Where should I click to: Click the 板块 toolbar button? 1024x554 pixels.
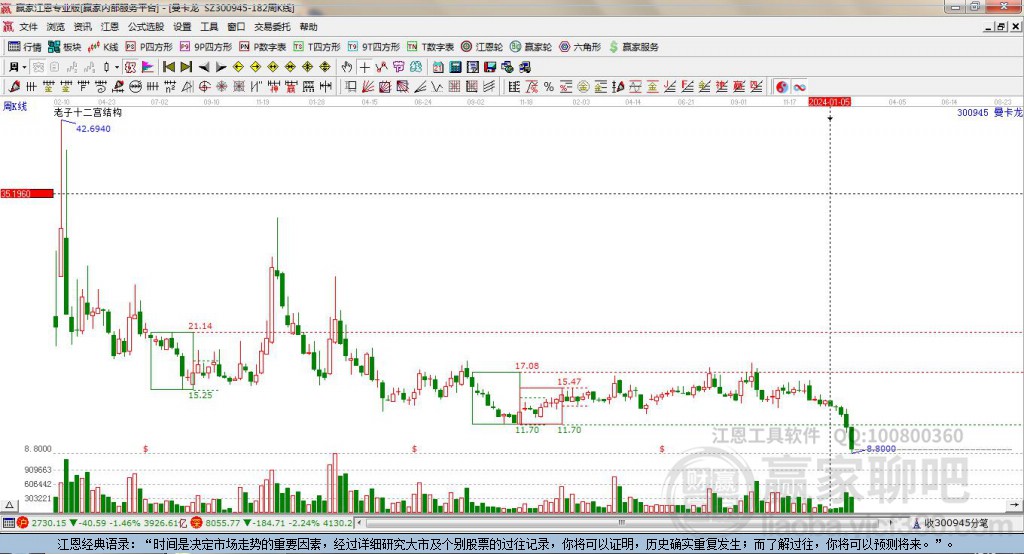click(x=65, y=47)
